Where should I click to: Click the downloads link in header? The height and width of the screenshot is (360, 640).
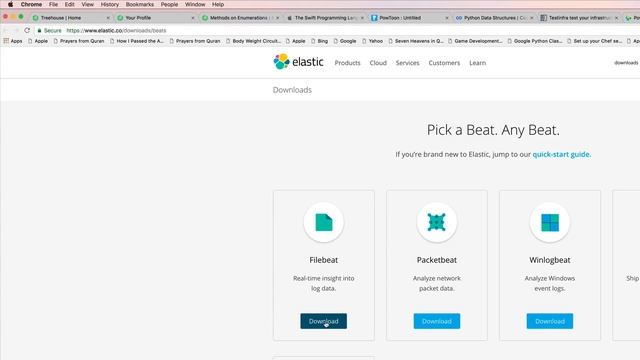pos(626,63)
